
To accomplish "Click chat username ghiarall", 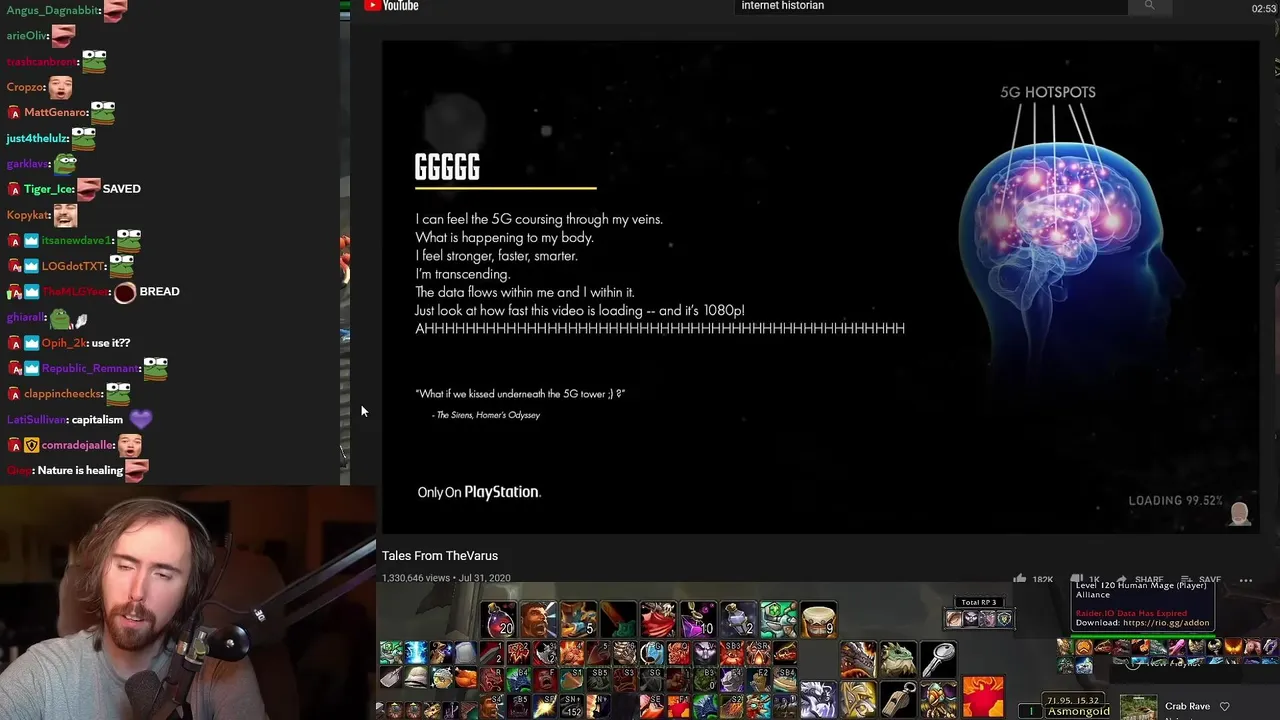I will [24, 317].
